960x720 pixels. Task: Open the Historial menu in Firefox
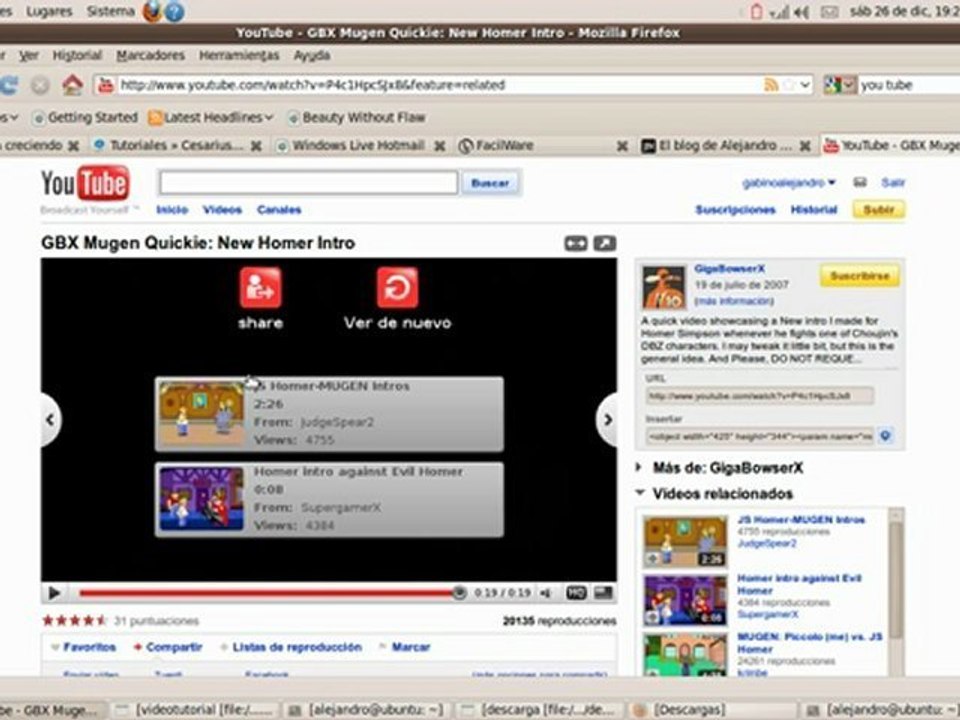coord(77,56)
